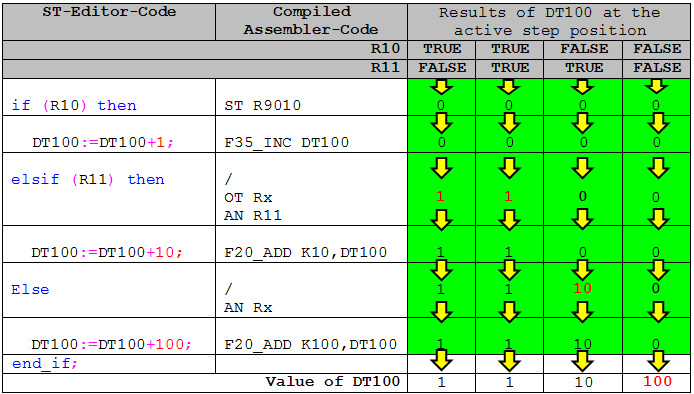This screenshot has width=694, height=394.
Task: Select the 'Else' keyword in code column
Action: (30, 290)
